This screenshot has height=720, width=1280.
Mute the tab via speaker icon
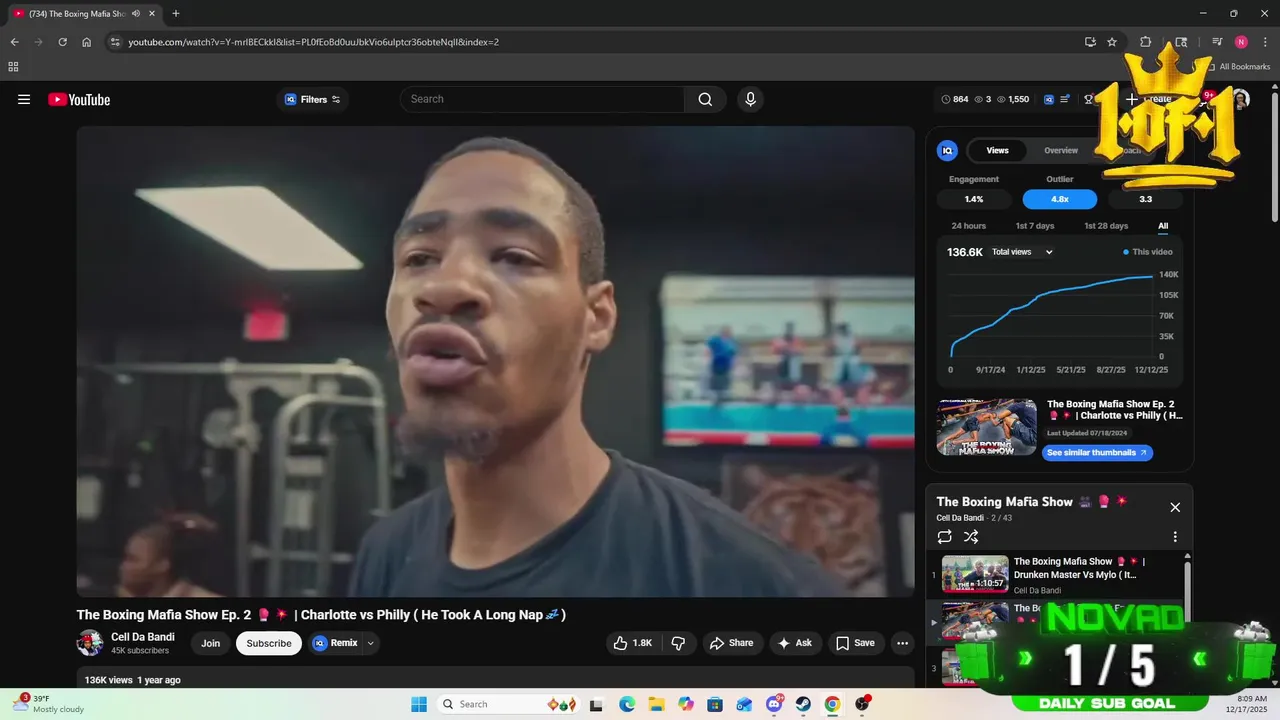pos(136,14)
